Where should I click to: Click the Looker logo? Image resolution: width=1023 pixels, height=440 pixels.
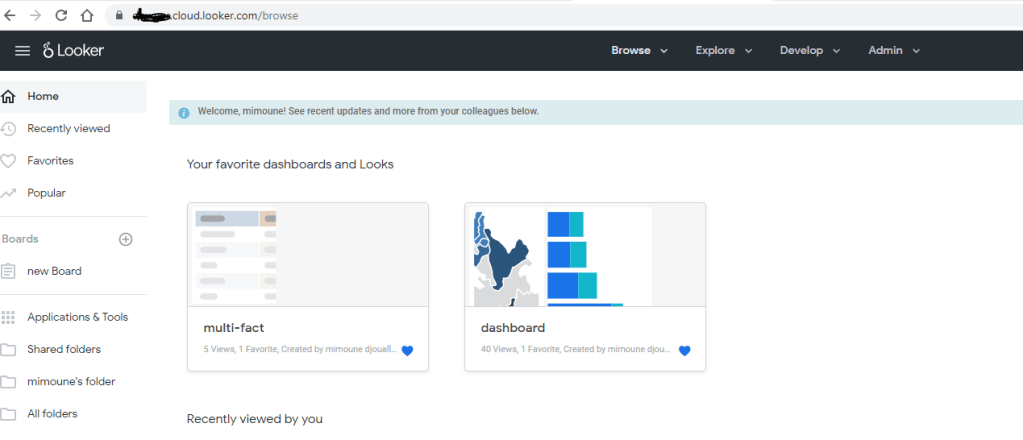click(74, 51)
